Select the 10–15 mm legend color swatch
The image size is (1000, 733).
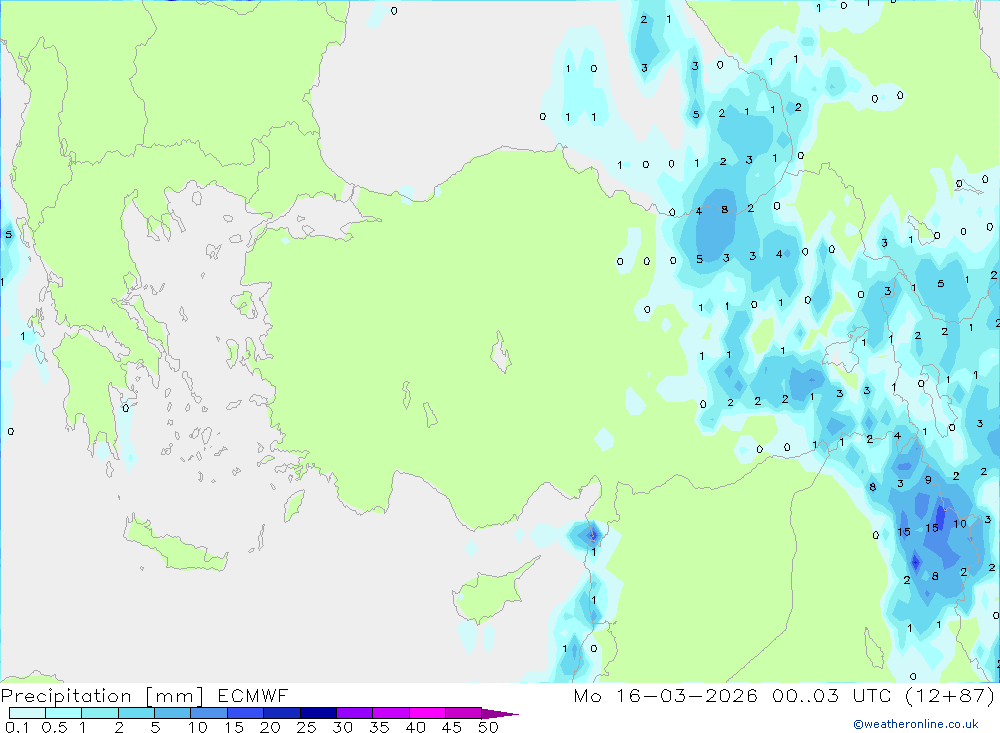pos(209,713)
